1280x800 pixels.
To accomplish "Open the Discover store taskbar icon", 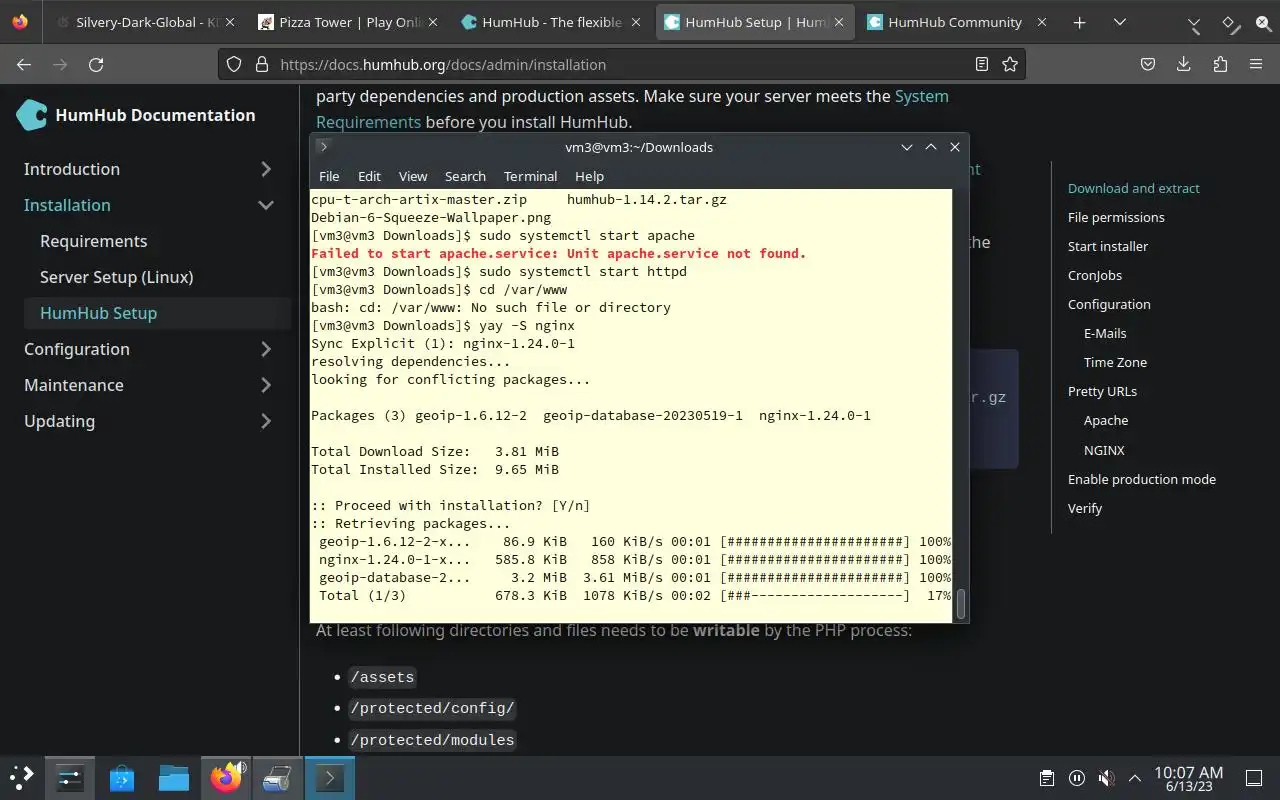I will 122,777.
